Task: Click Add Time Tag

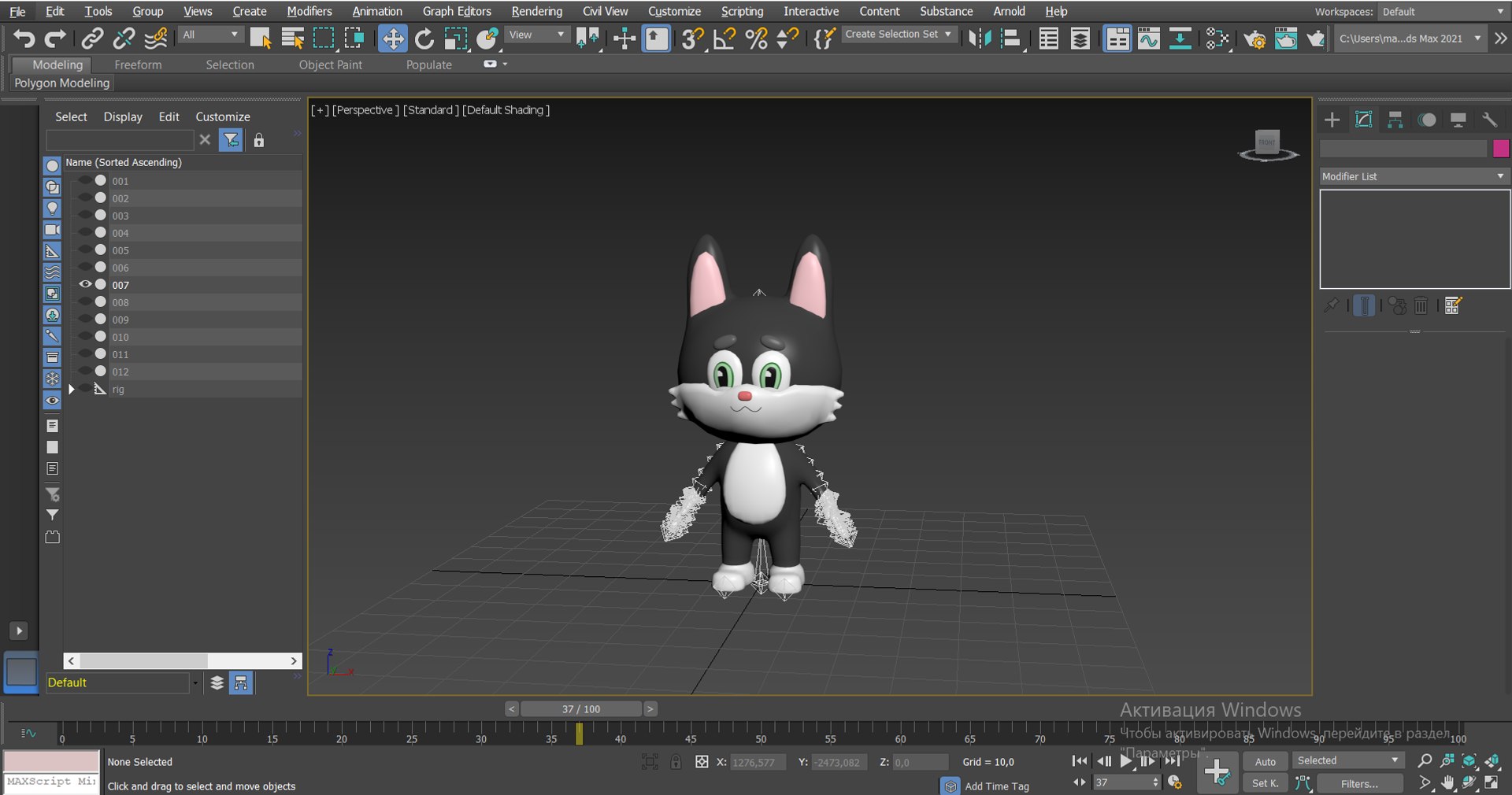Action: pos(996,786)
